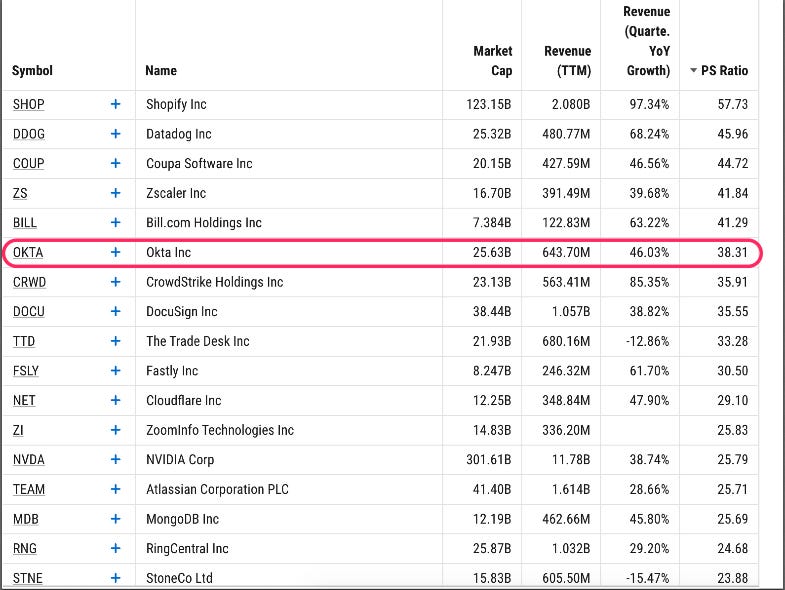The height and width of the screenshot is (590, 785).
Task: Click the plus icon for STNE
Action: (116, 578)
